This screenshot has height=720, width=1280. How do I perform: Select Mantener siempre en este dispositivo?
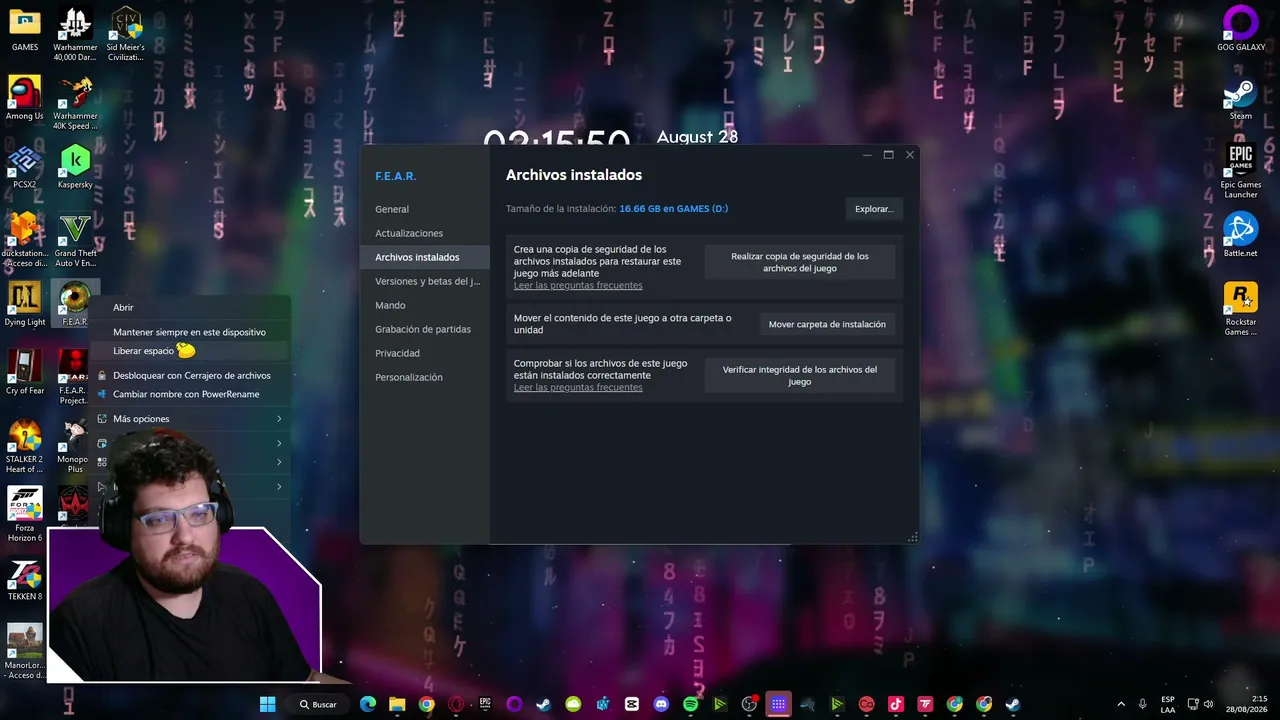coord(189,332)
